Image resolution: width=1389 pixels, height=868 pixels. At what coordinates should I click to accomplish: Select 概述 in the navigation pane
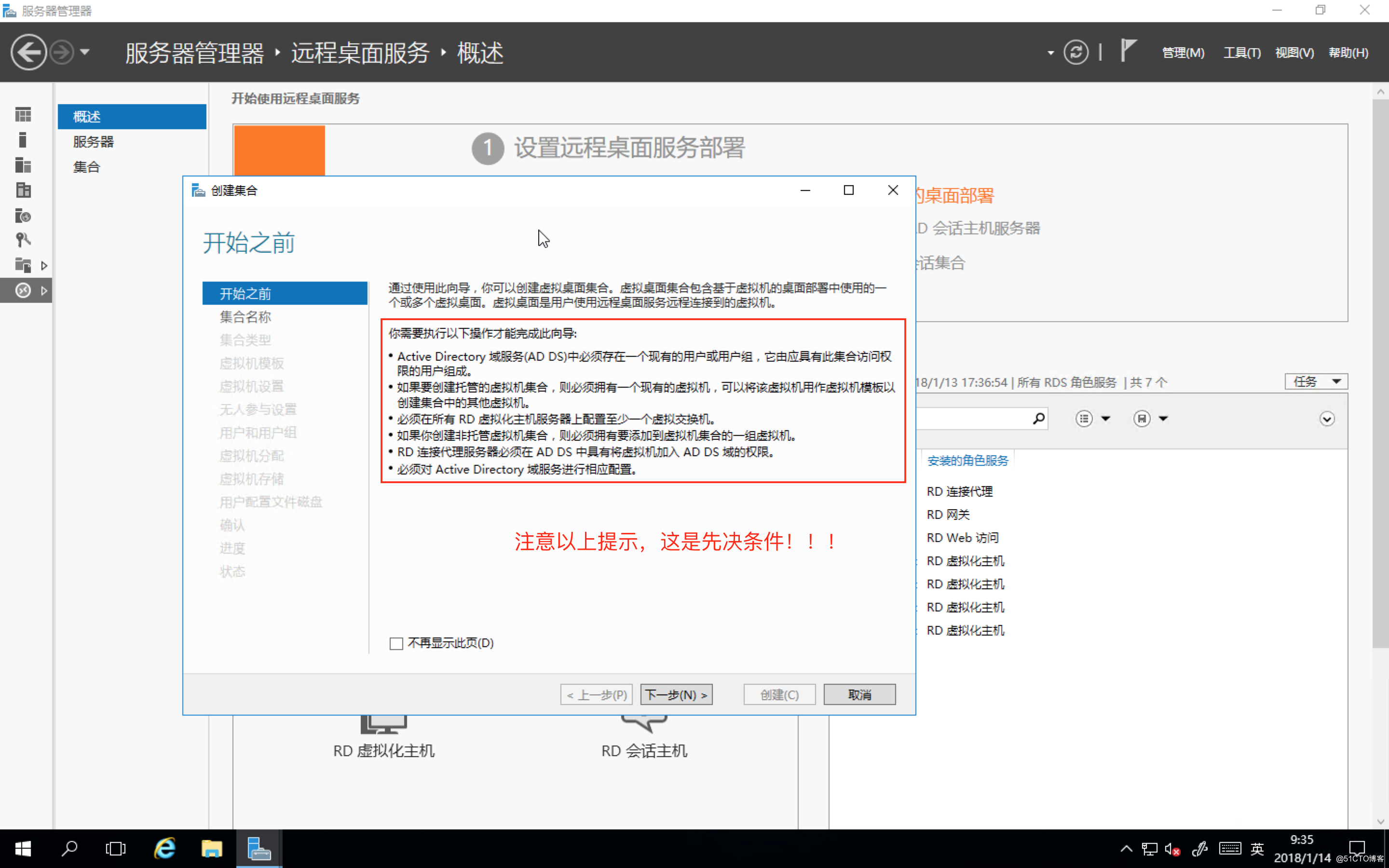tap(132, 117)
